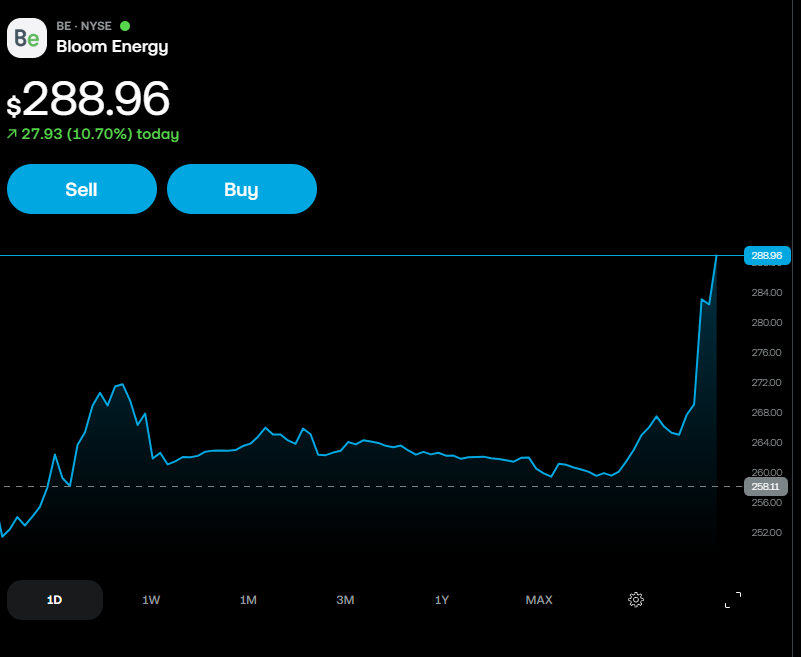Click the 27.93 (10.70%) today change
This screenshot has height=657, width=801.
100,134
